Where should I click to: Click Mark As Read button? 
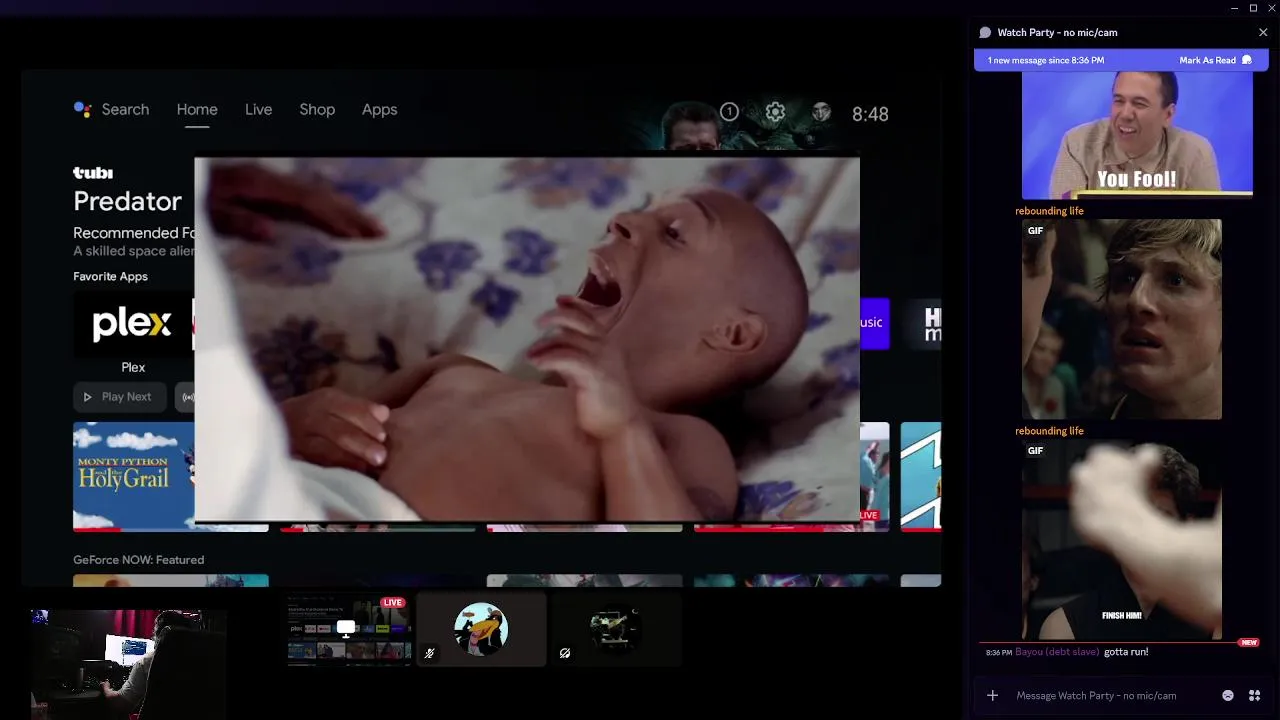pyautogui.click(x=1215, y=60)
